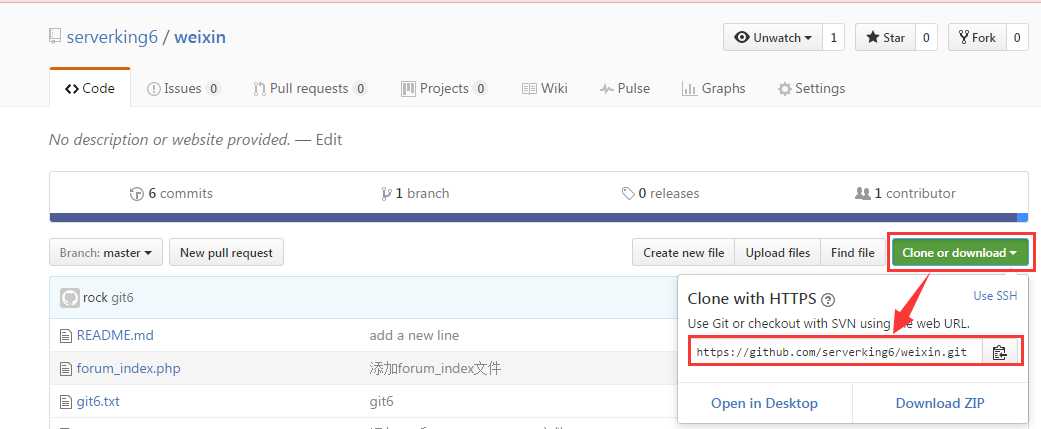Click the Upload files button
This screenshot has width=1041, height=429.
coord(777,252)
